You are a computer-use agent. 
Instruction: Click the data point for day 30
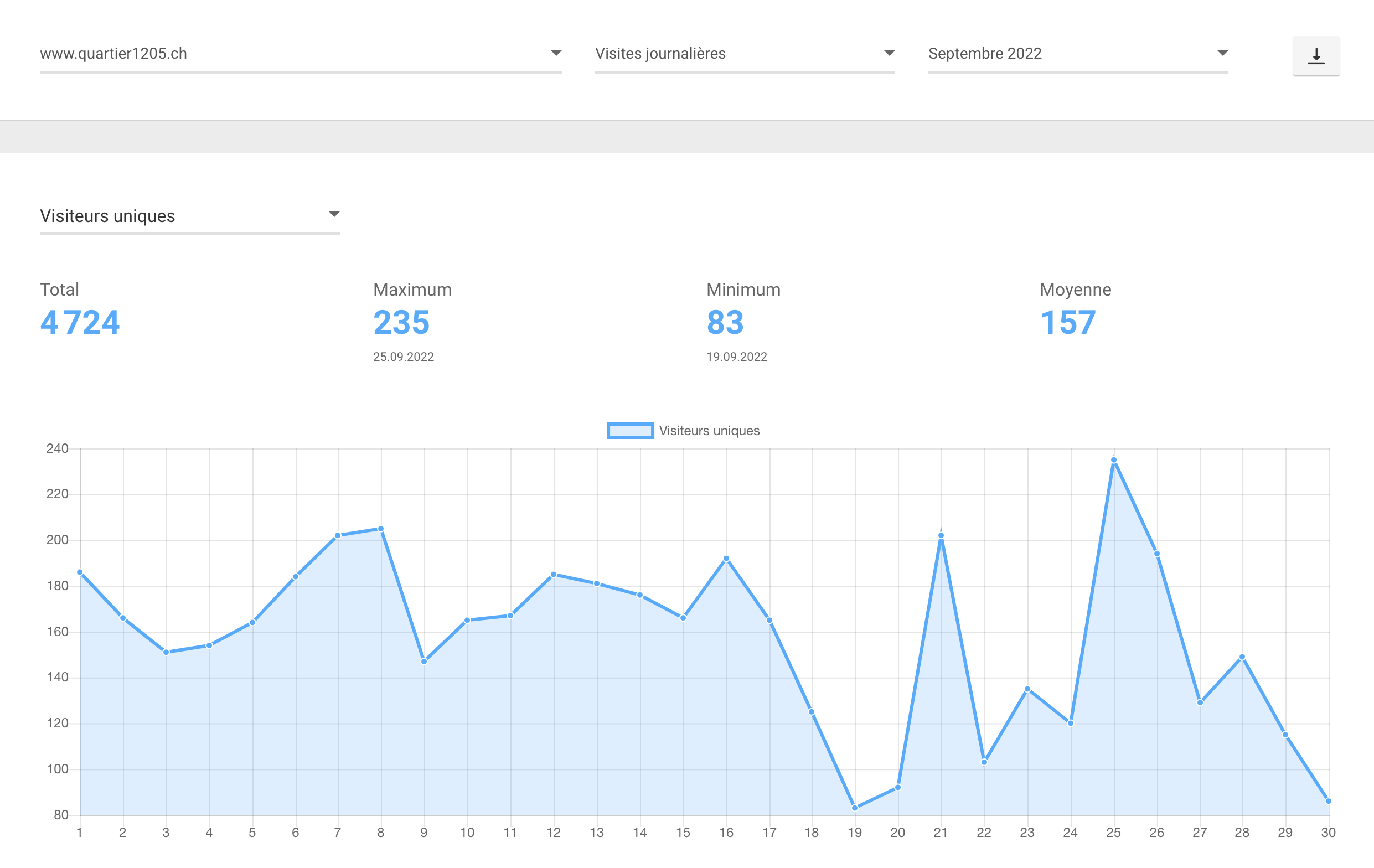[1329, 801]
